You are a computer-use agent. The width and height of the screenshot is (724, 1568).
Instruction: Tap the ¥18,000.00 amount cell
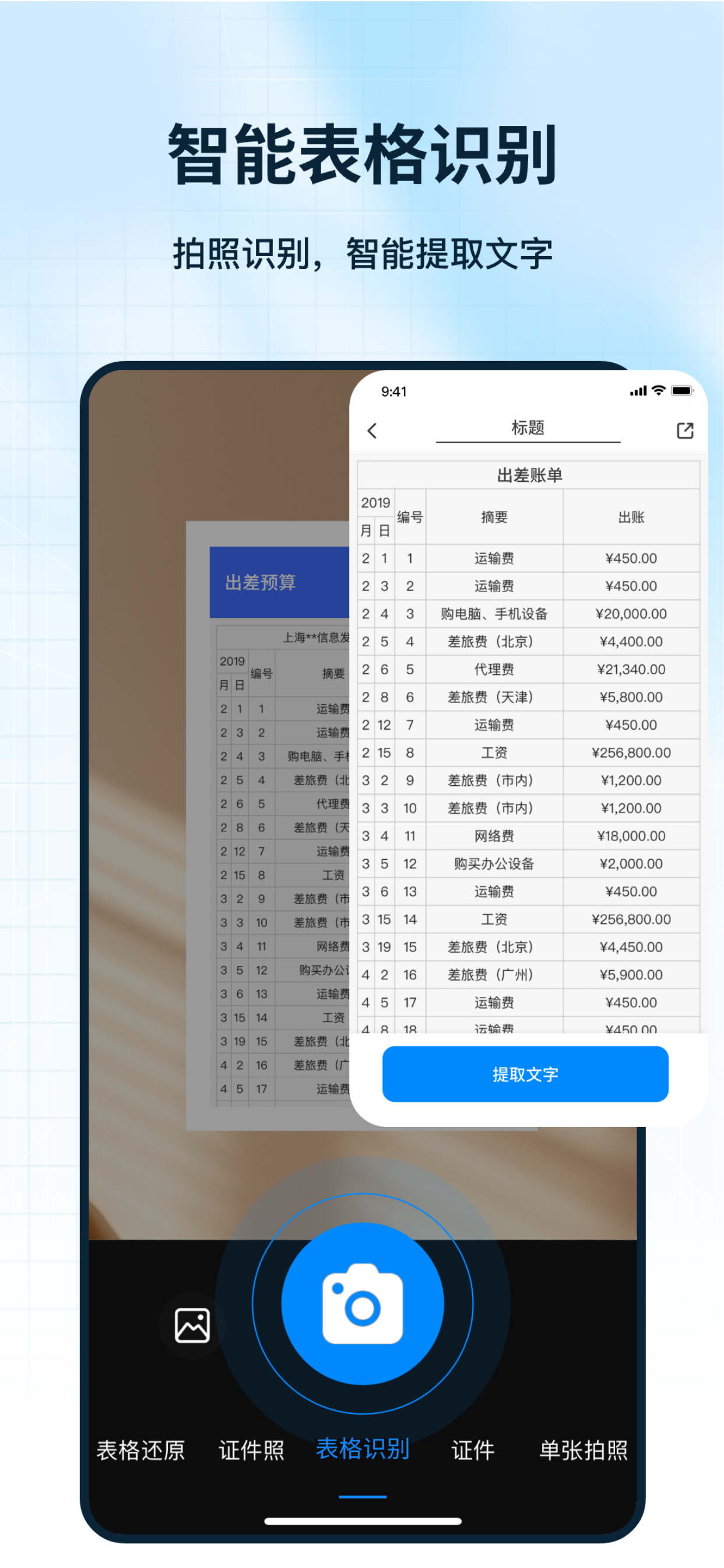point(631,836)
